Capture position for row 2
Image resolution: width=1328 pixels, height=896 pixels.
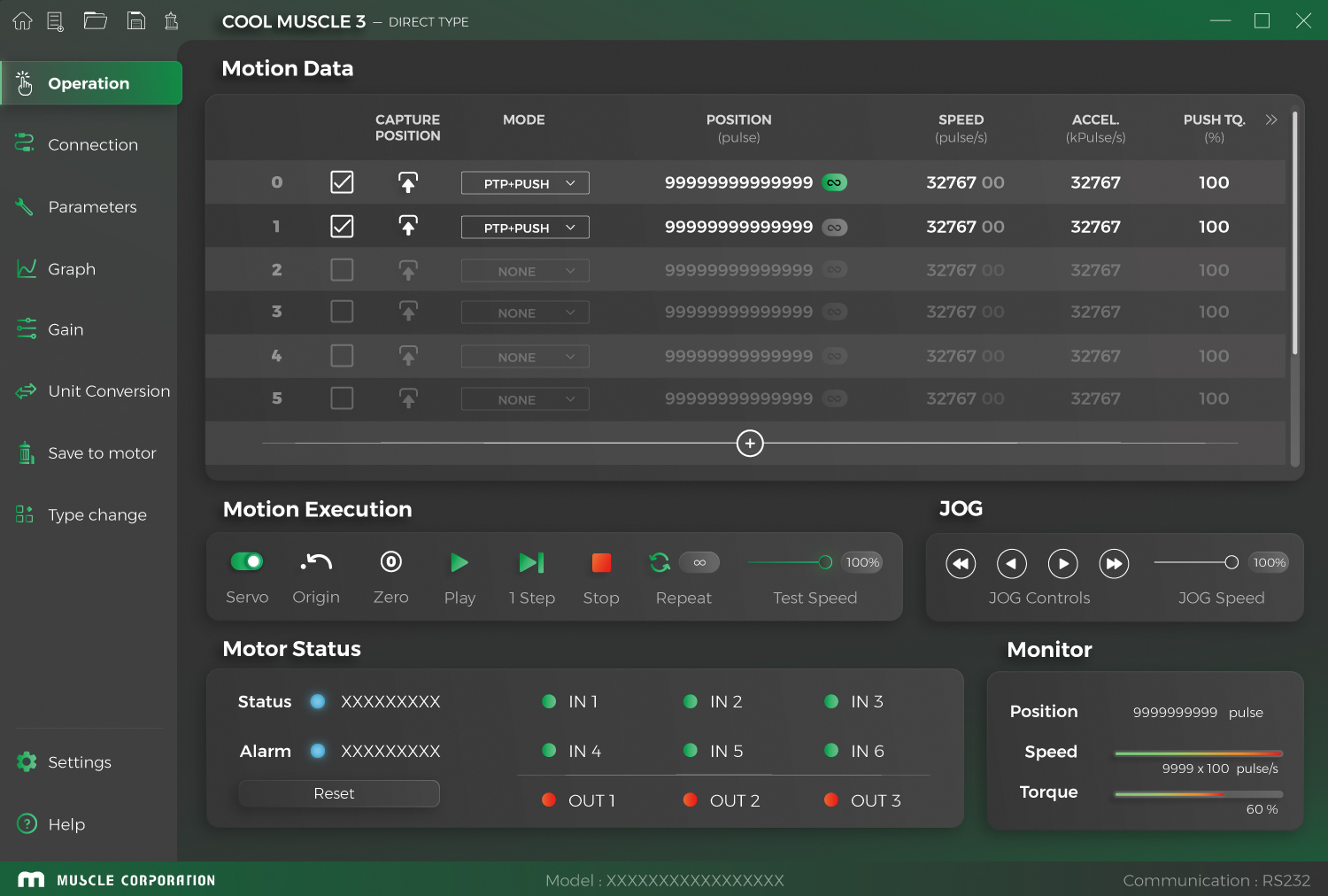tap(408, 270)
